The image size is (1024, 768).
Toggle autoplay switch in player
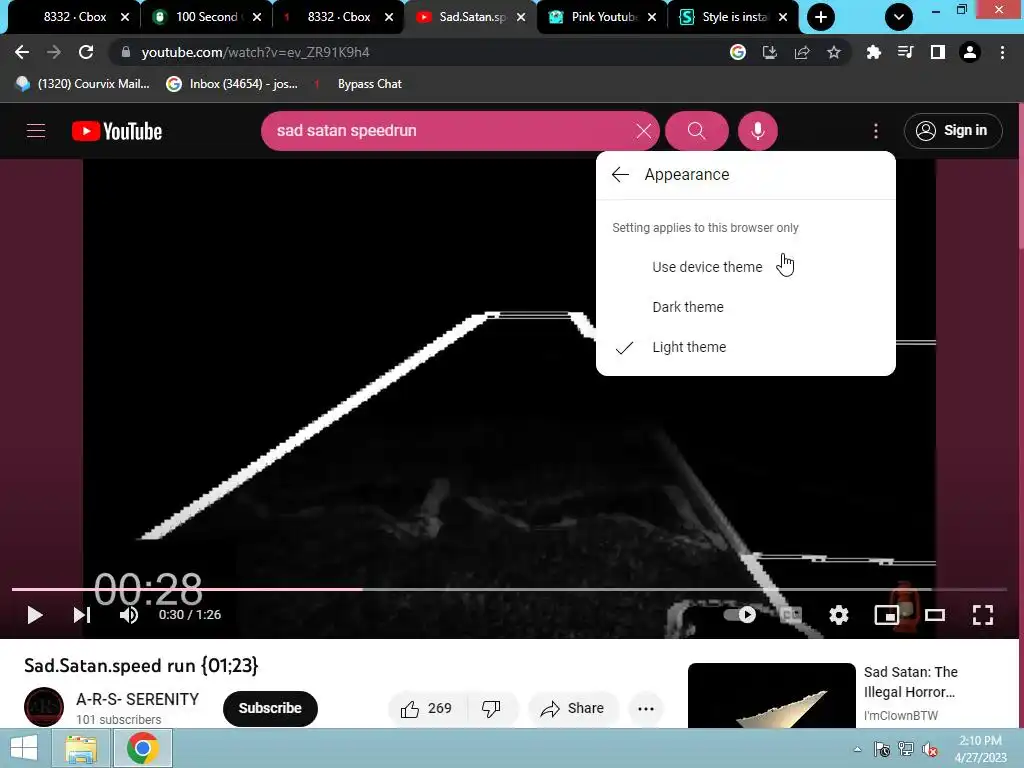(740, 615)
